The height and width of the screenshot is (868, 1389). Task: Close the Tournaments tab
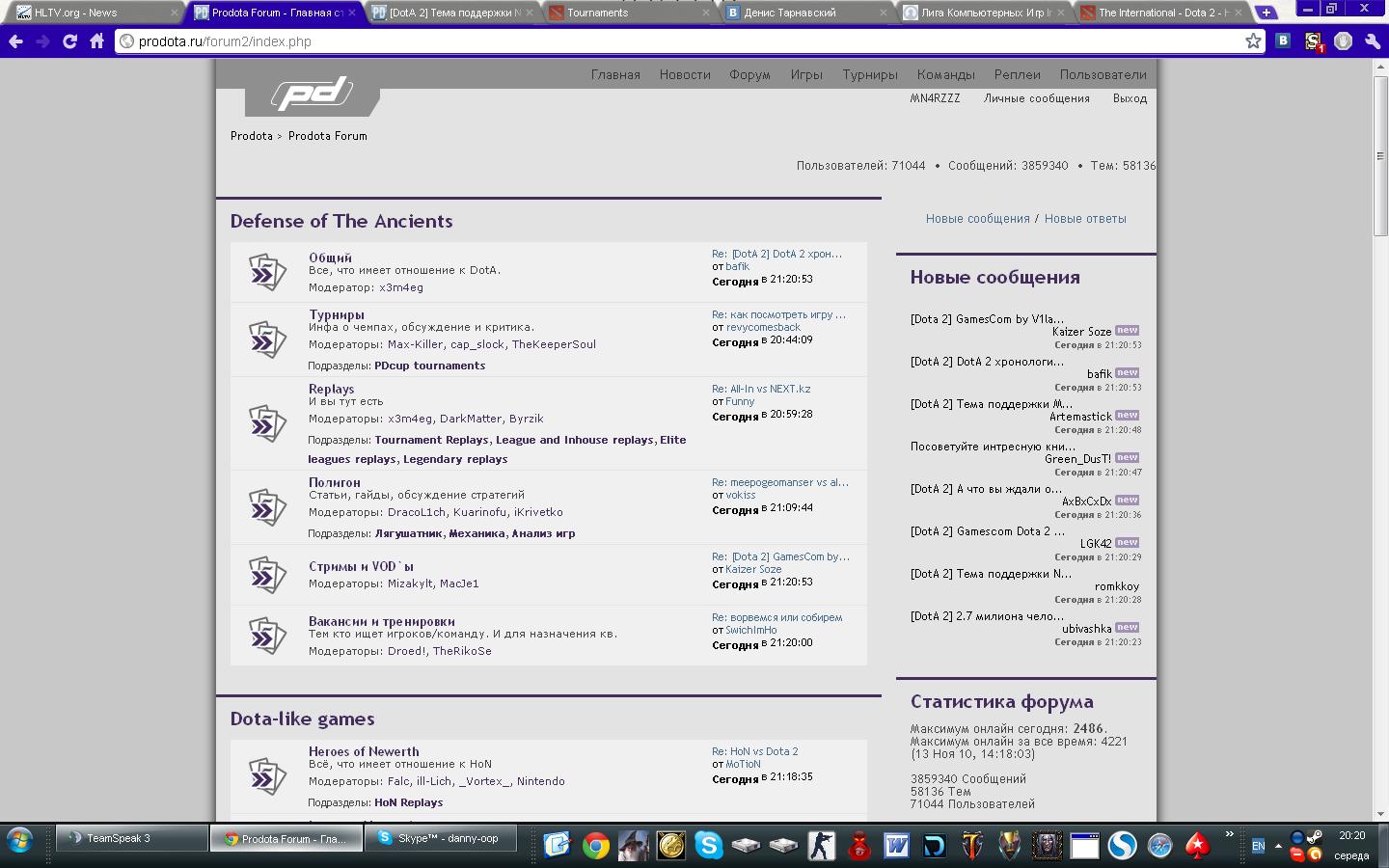[706, 13]
